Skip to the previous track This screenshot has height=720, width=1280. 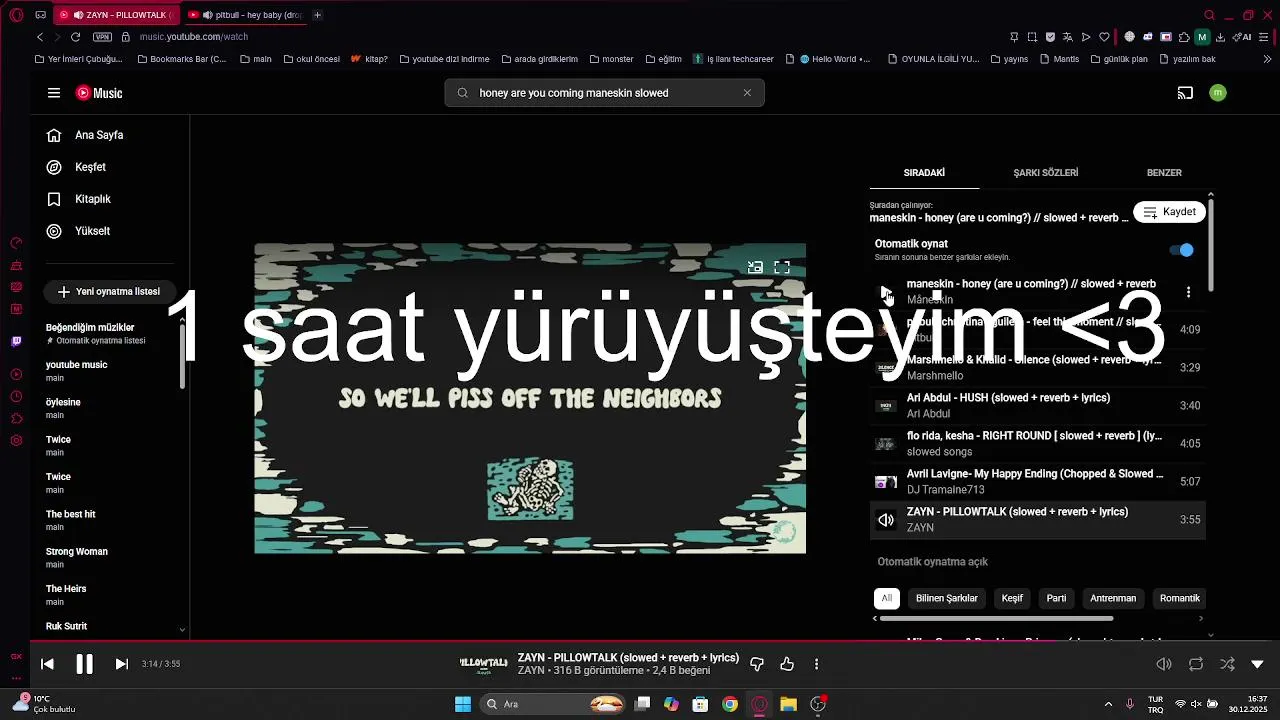tap(47, 664)
